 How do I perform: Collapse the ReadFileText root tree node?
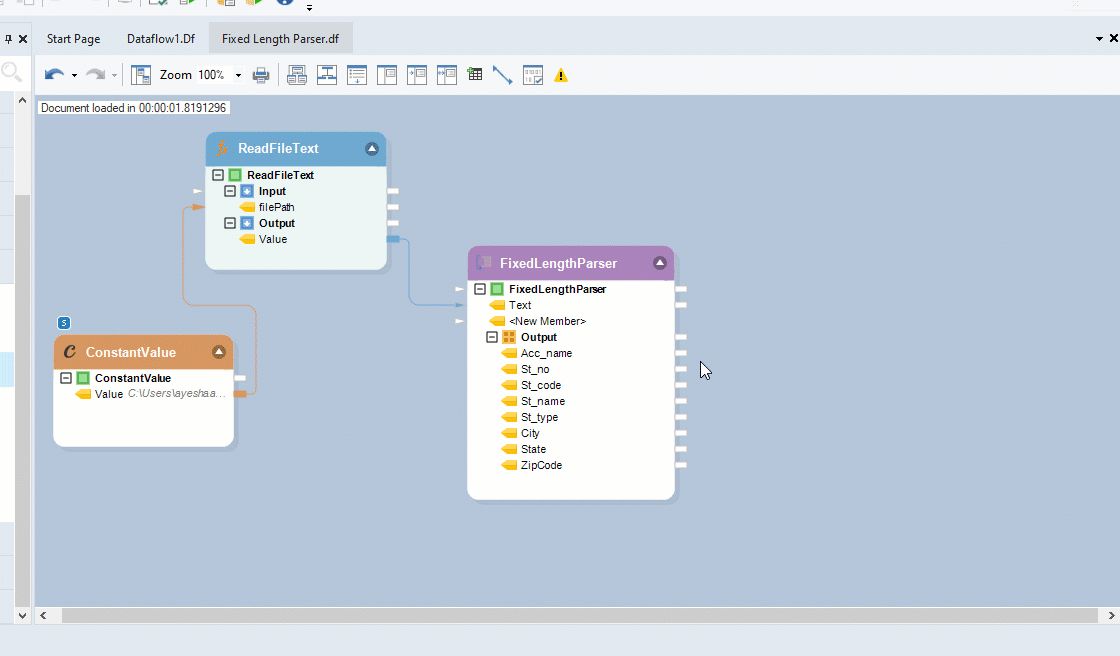click(218, 175)
